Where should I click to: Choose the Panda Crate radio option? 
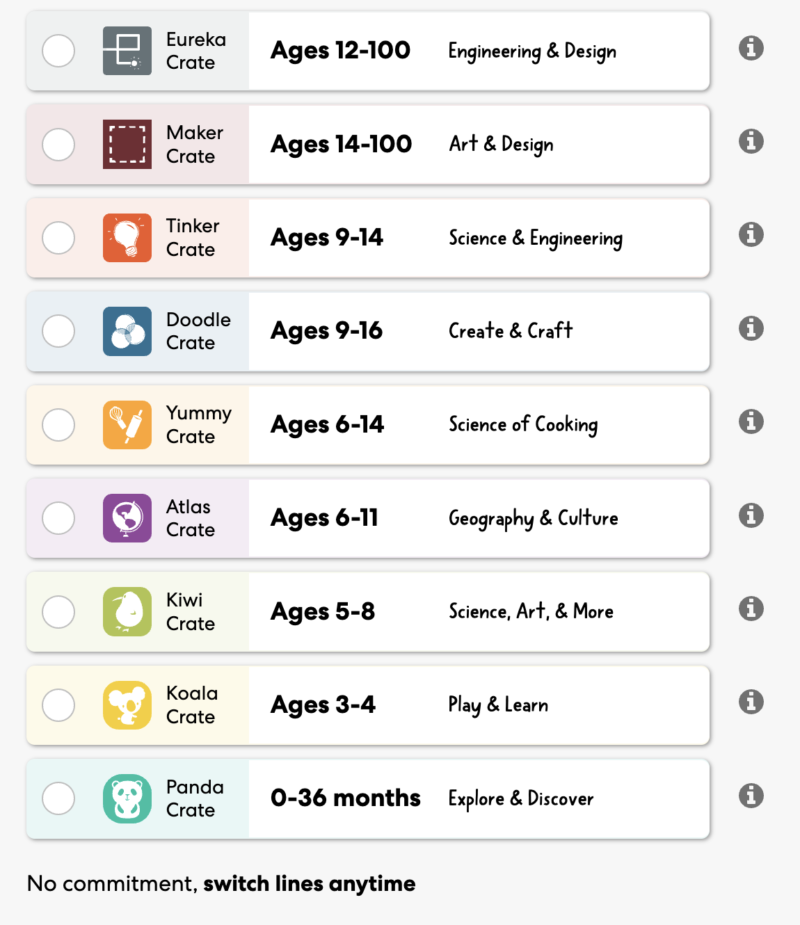click(x=58, y=799)
